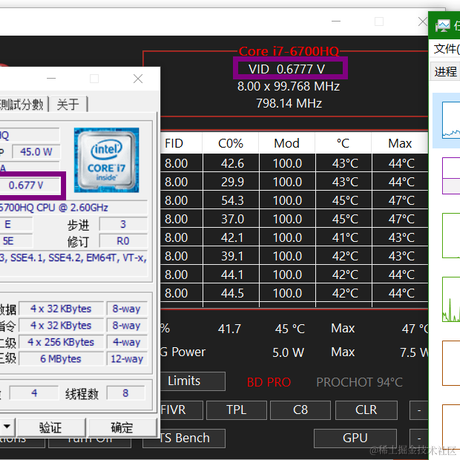460x460 pixels.
Task: Click the Core i7-6700HQ title text
Action: [x=289, y=51]
